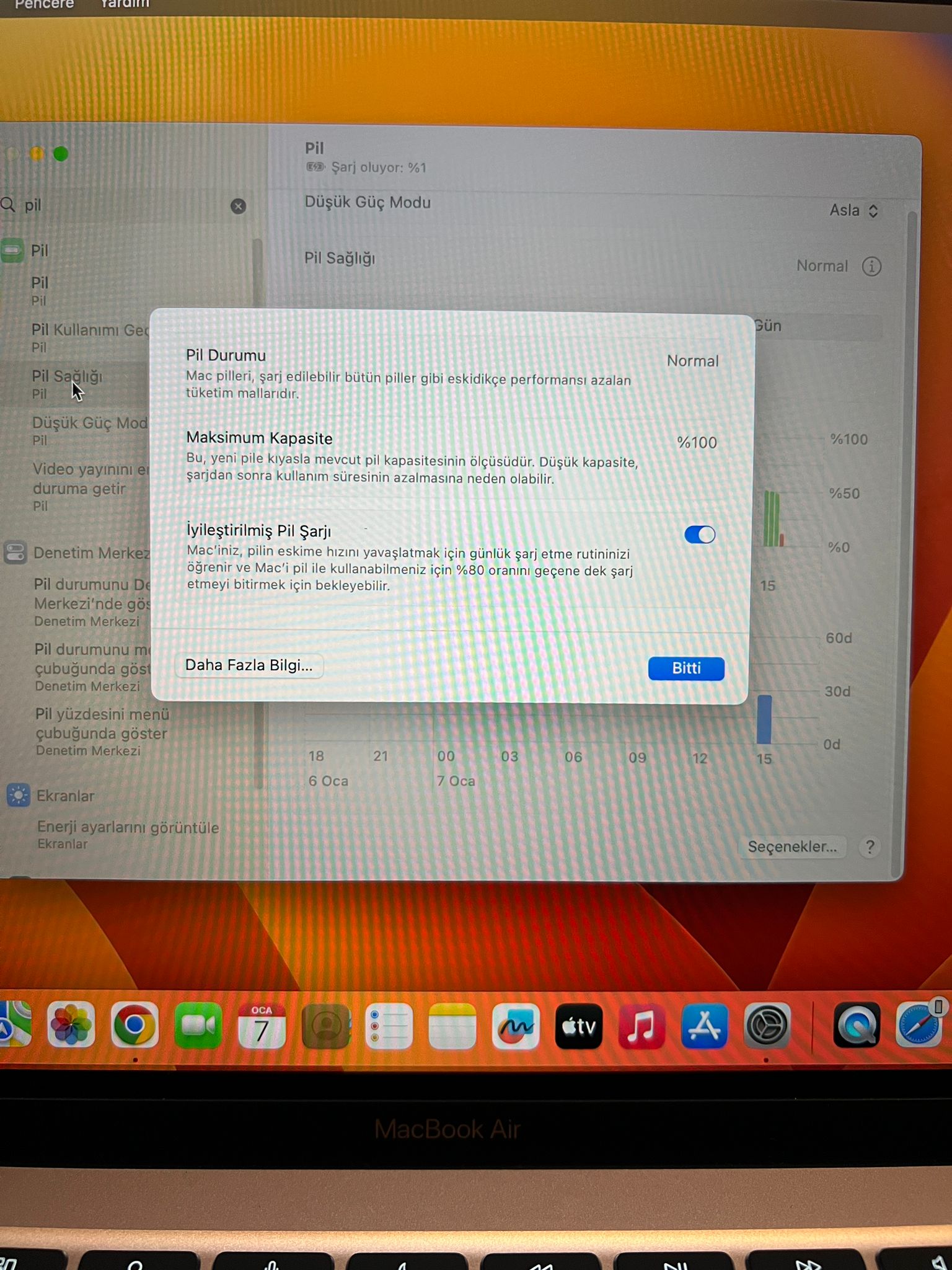Click the green Pil battery icon in the sidebar
This screenshot has width=952, height=1270.
coord(12,251)
